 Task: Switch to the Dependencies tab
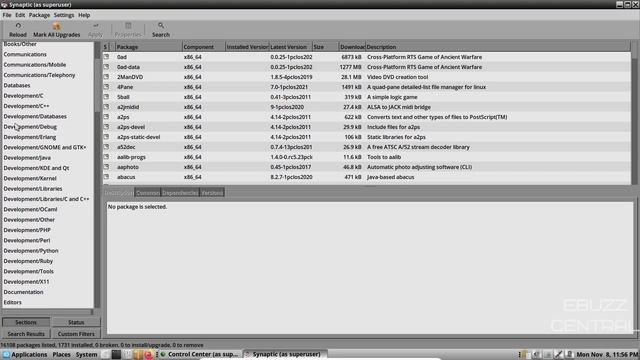tap(180, 193)
